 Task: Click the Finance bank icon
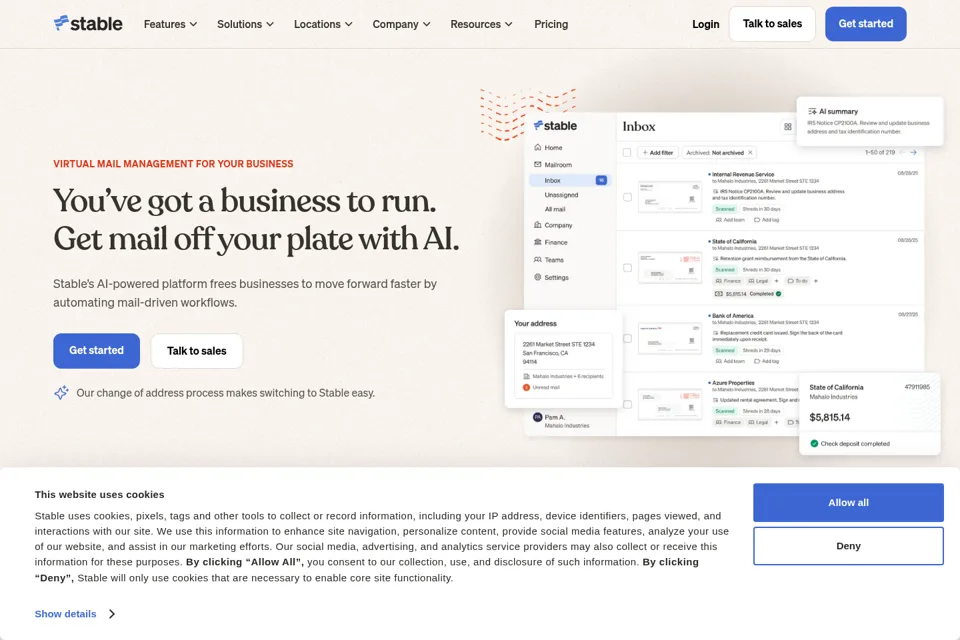(538, 242)
